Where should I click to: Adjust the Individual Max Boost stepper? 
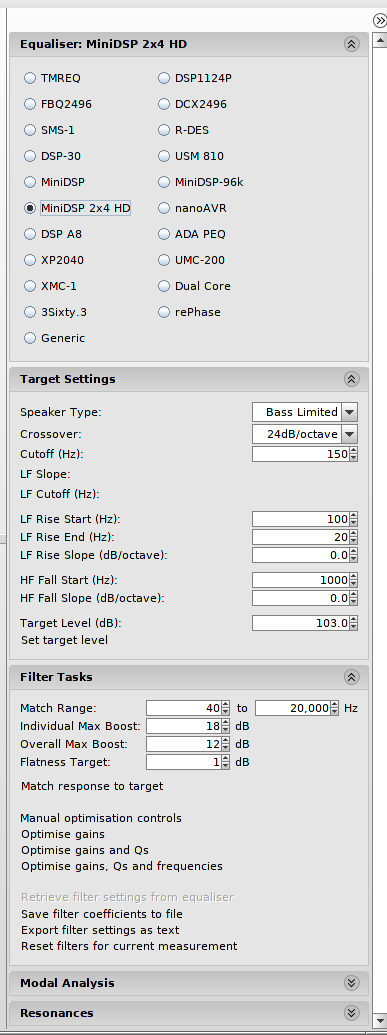225,726
